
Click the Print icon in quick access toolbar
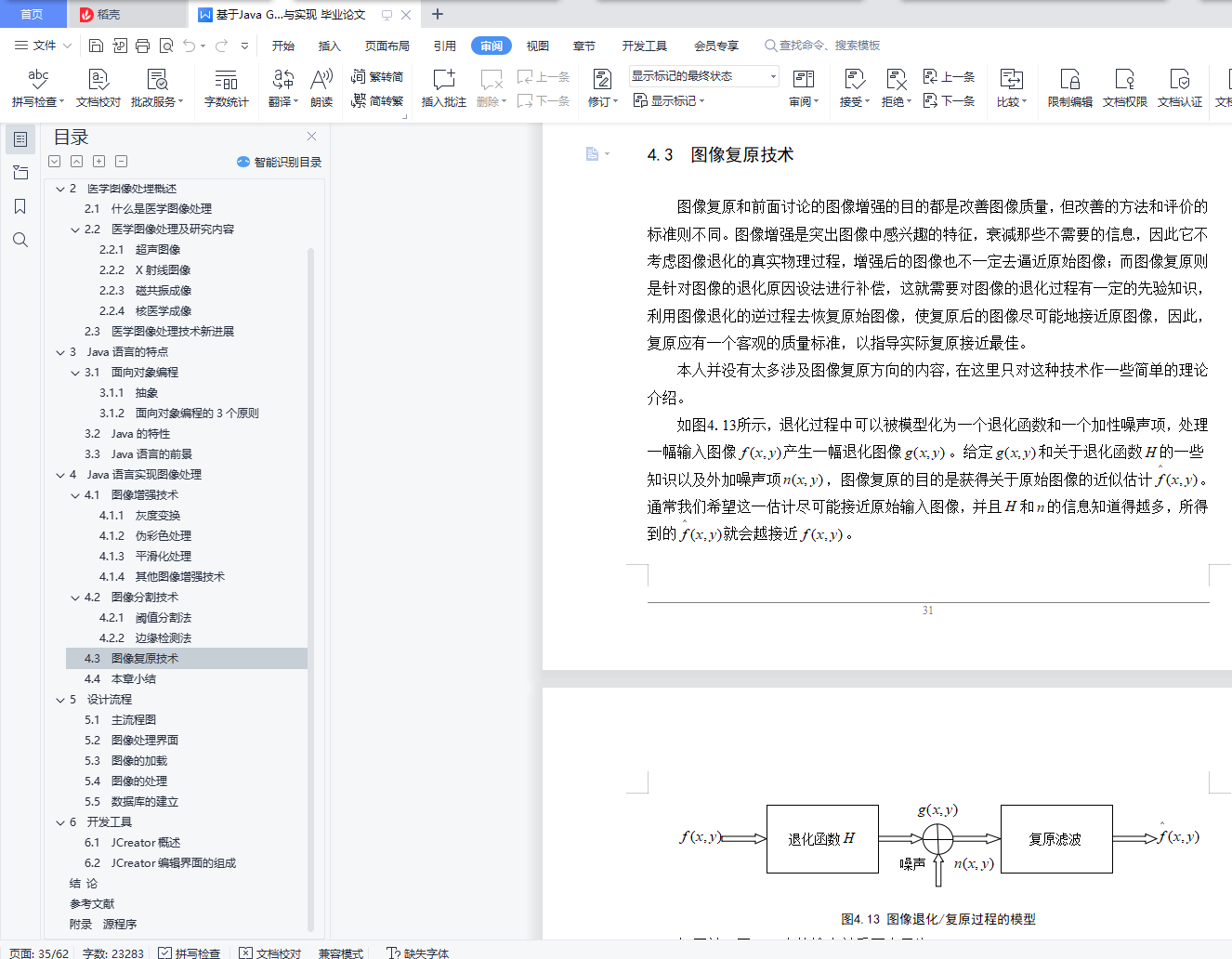tap(142, 46)
